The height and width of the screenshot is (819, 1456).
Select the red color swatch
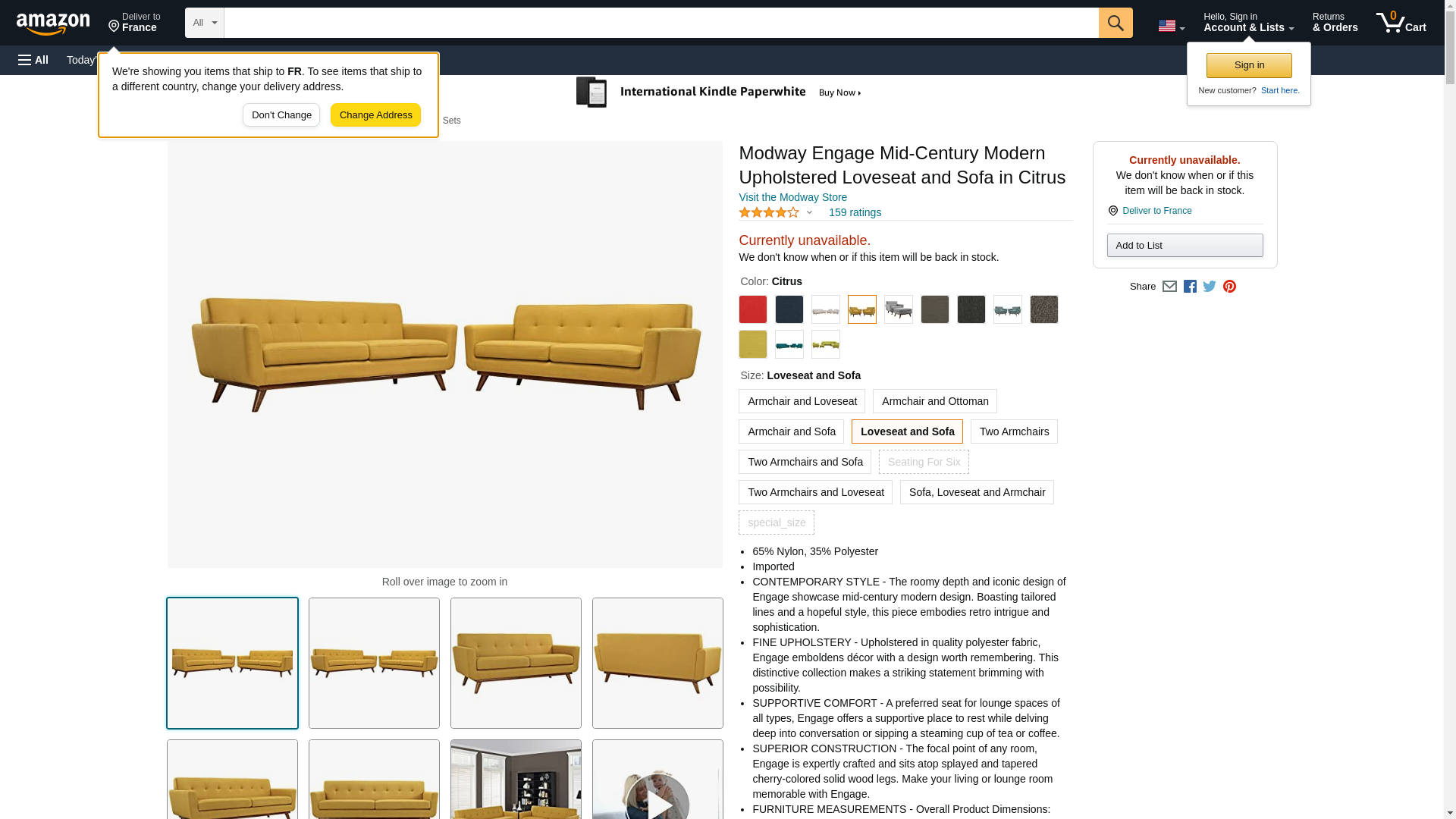click(x=753, y=309)
